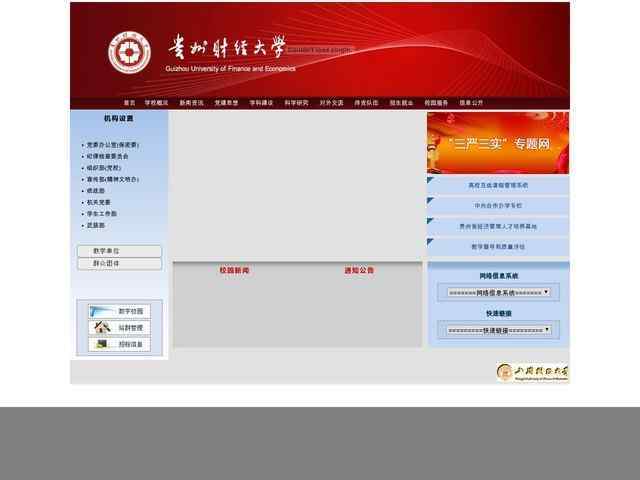Open 科学研究 in the navigation bar
The height and width of the screenshot is (480, 640).
click(296, 103)
